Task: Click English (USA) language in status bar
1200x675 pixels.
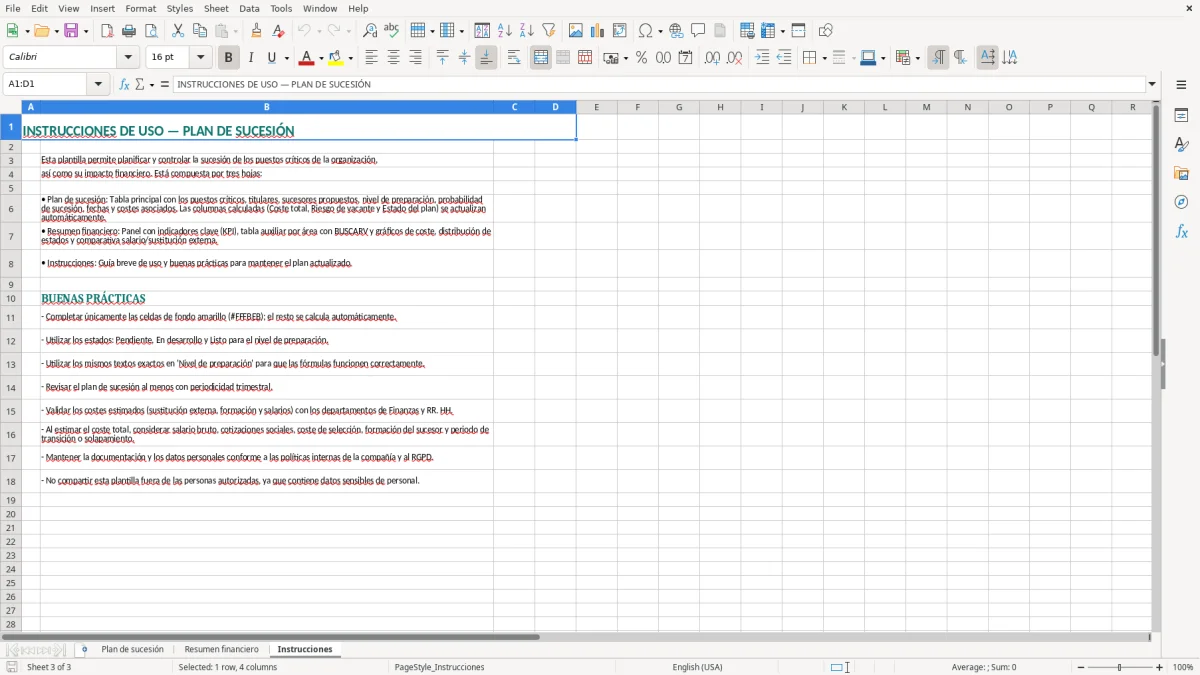Action: 697,667
